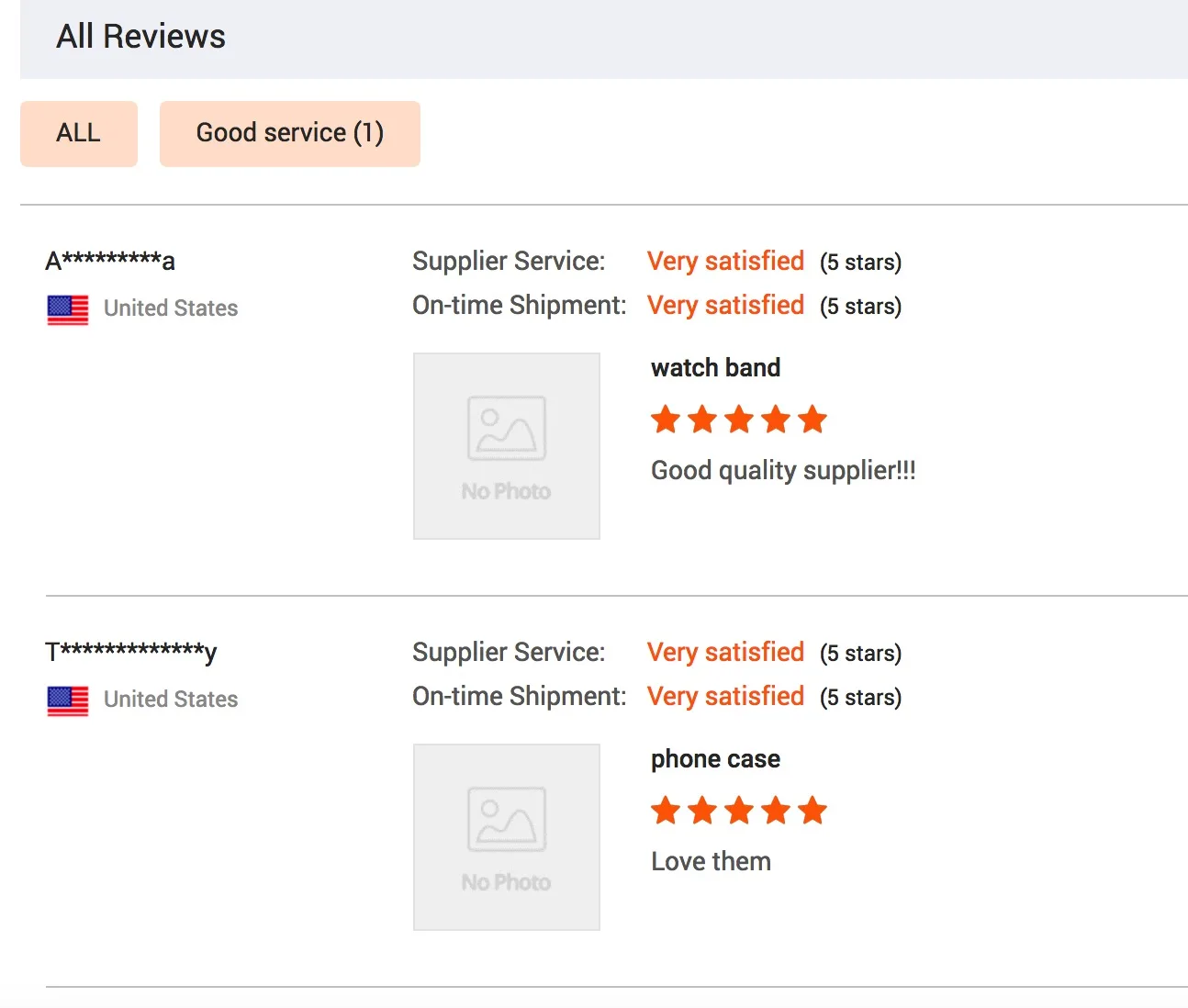Click US flag beside second reviewer
The image size is (1188, 1008).
point(68,701)
